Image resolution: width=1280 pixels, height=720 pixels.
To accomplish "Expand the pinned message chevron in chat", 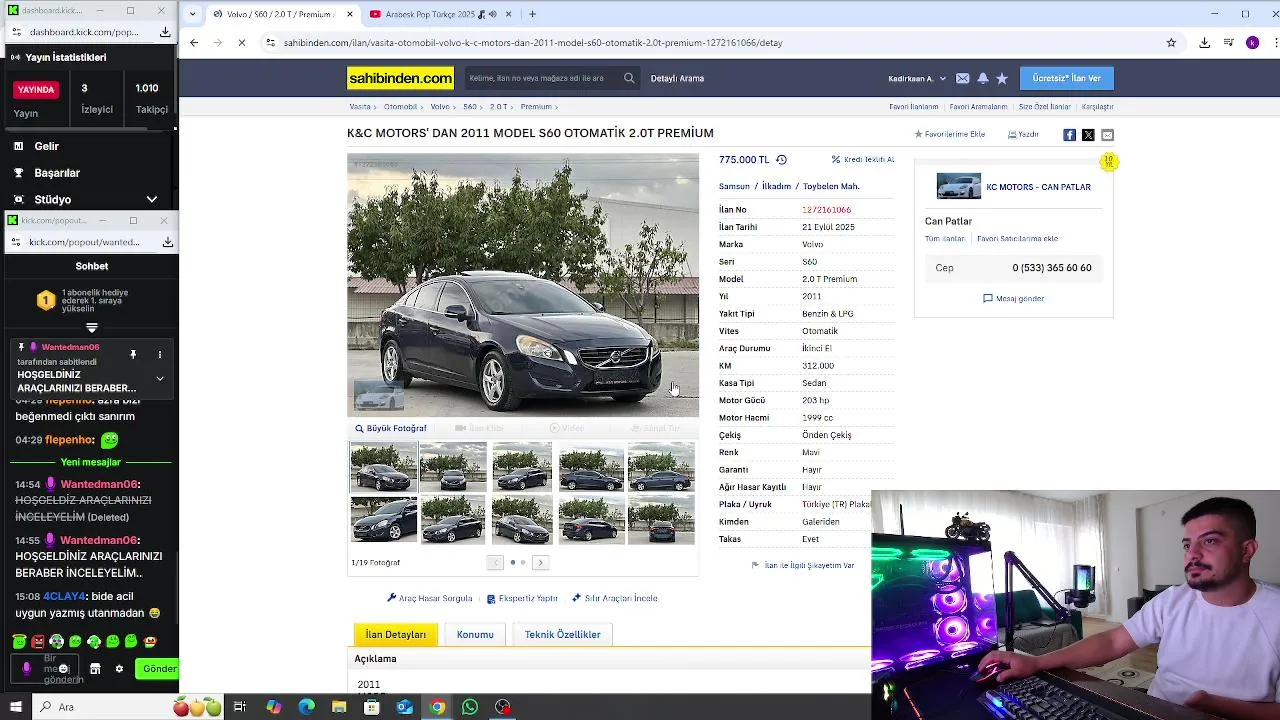I will coord(159,378).
